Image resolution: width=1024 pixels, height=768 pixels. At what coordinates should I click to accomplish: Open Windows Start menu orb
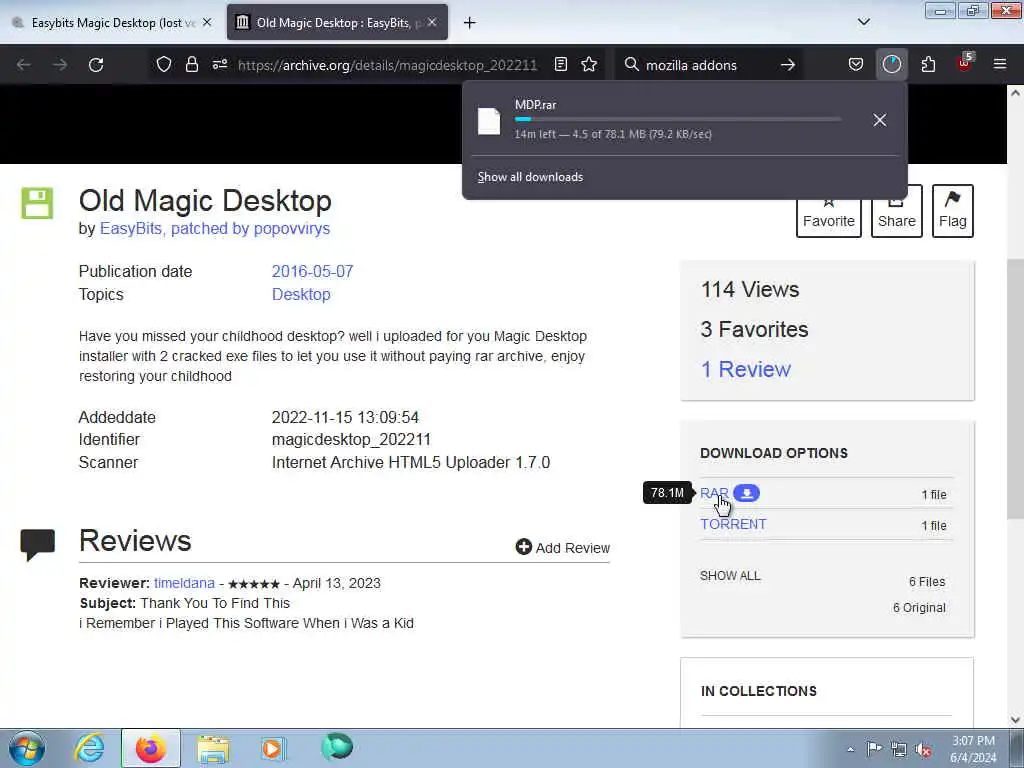(x=27, y=748)
